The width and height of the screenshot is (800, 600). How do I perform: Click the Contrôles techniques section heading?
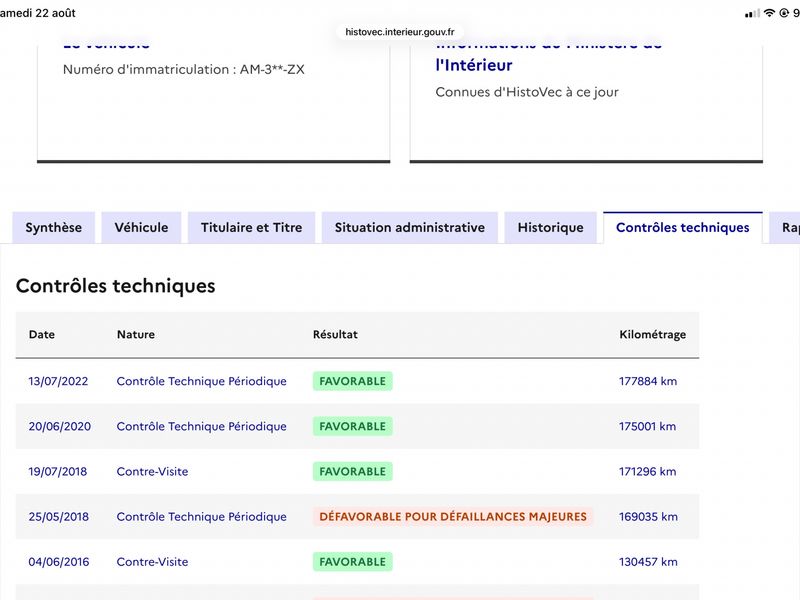point(116,286)
